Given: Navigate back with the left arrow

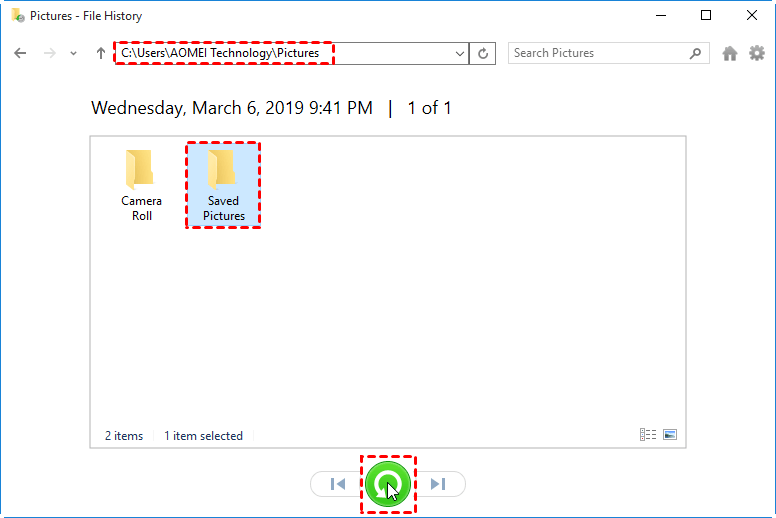Looking at the screenshot, I should pos(20,53).
